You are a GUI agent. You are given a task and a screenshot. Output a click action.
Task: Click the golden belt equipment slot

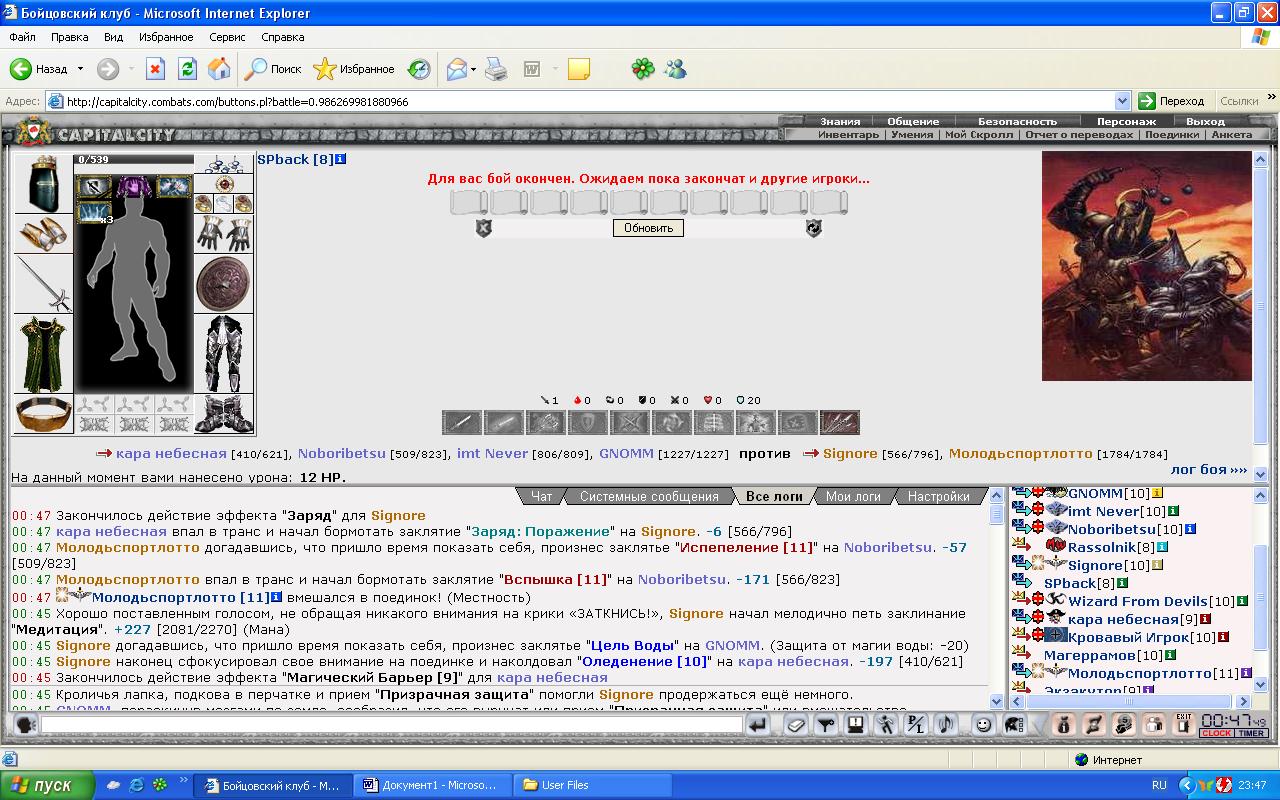(43, 414)
